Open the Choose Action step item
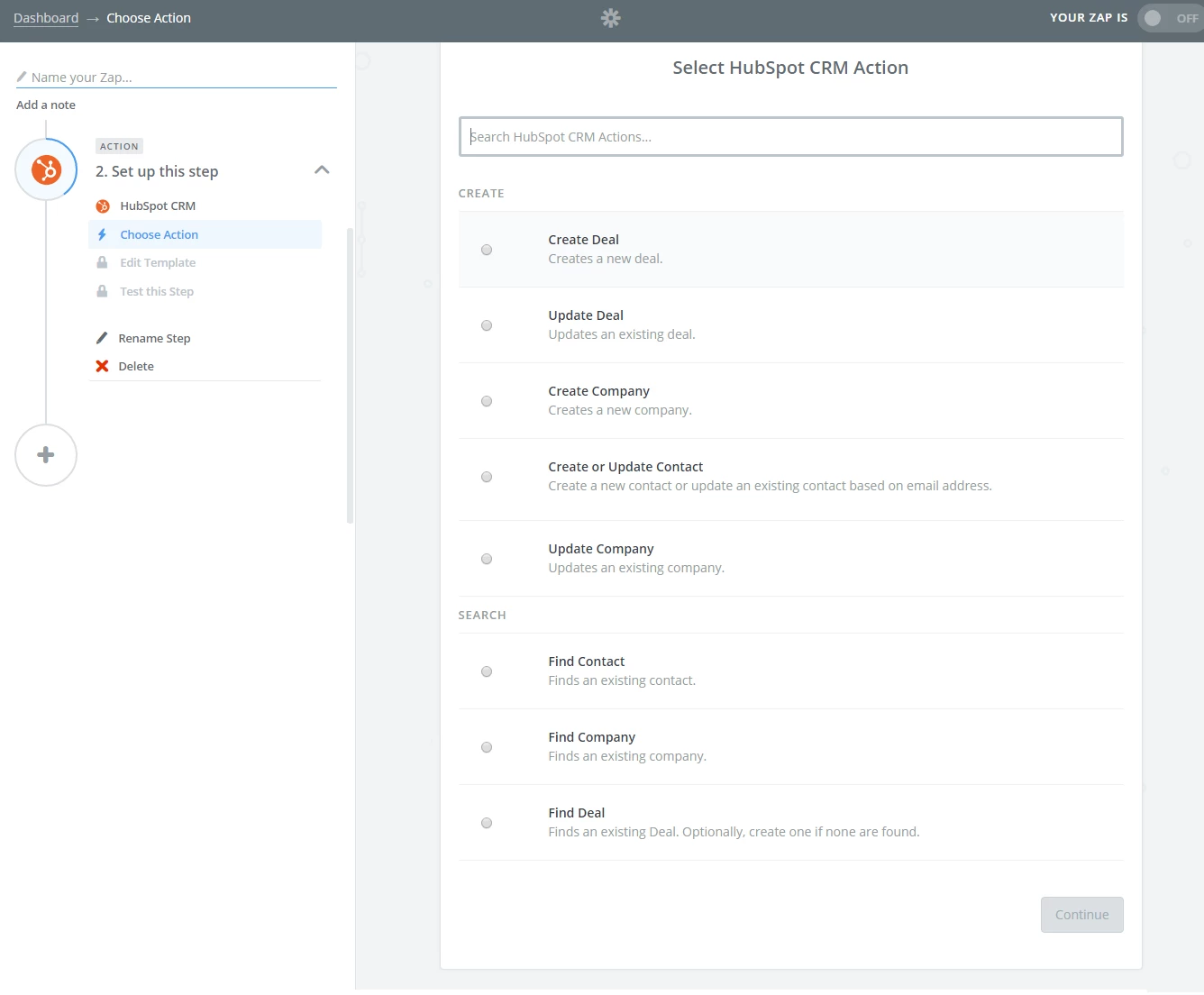 coord(205,234)
